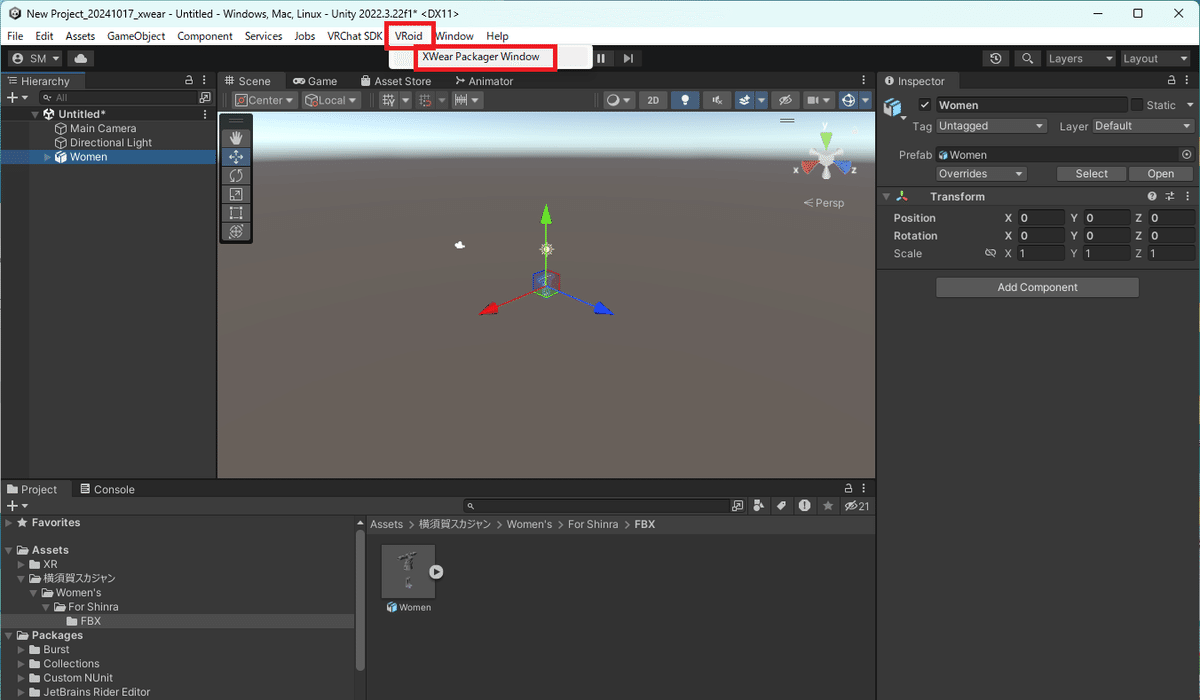This screenshot has height=700, width=1200.
Task: Open the Center pivot dropdown
Action: 265,100
